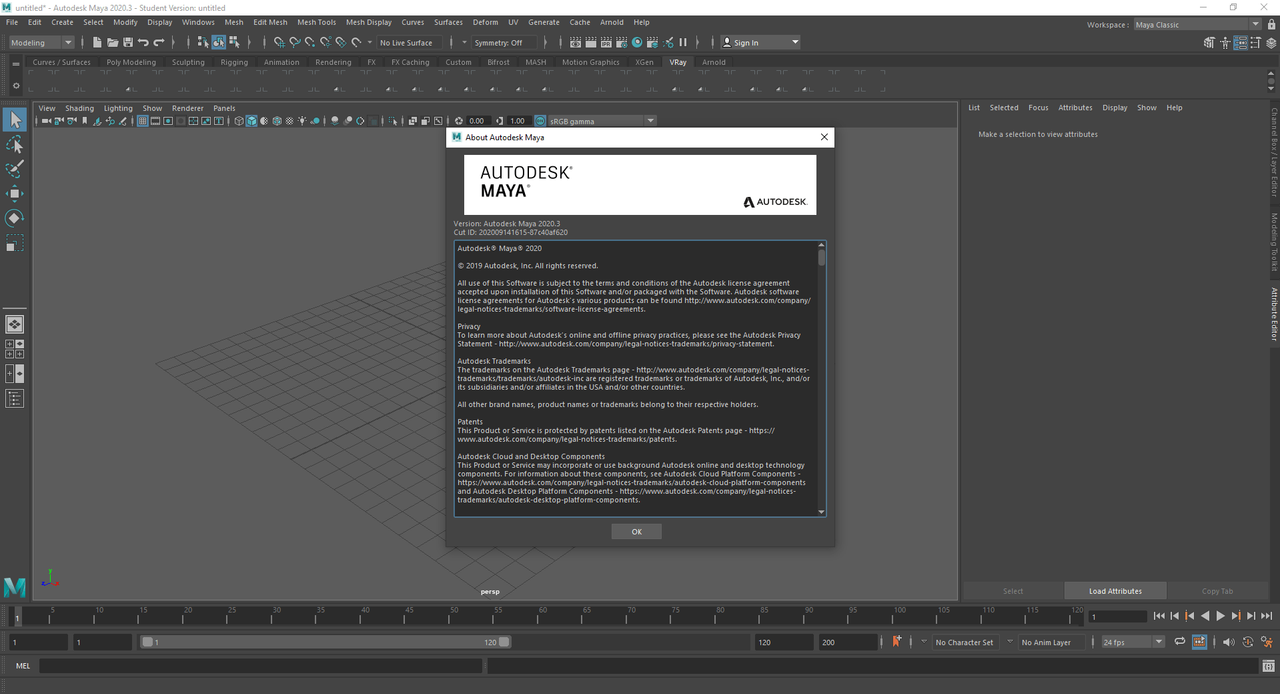Open the Modeling menu set dropdown
Viewport: 1280px width, 694px height.
point(42,42)
